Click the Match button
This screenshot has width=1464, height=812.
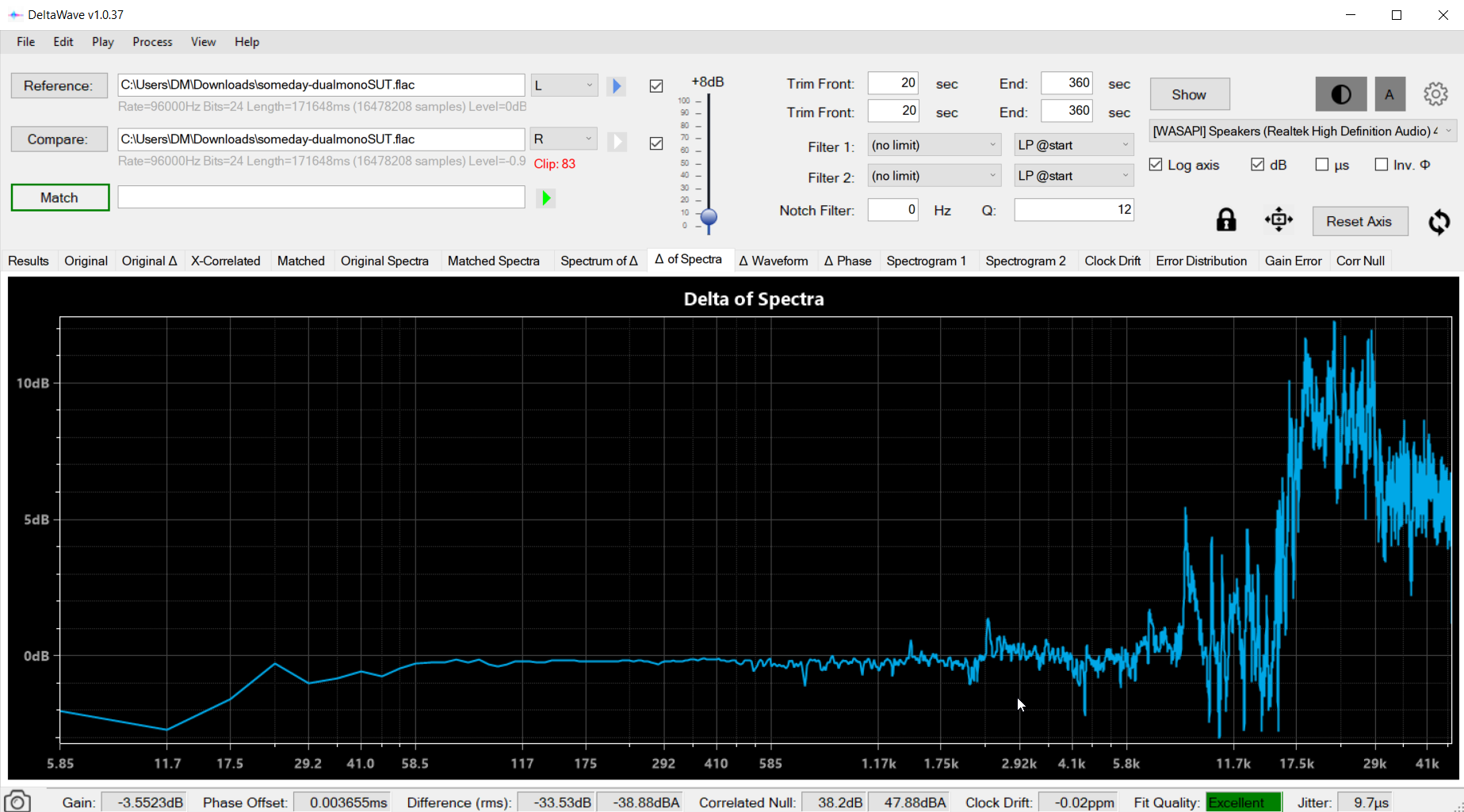[x=60, y=197]
